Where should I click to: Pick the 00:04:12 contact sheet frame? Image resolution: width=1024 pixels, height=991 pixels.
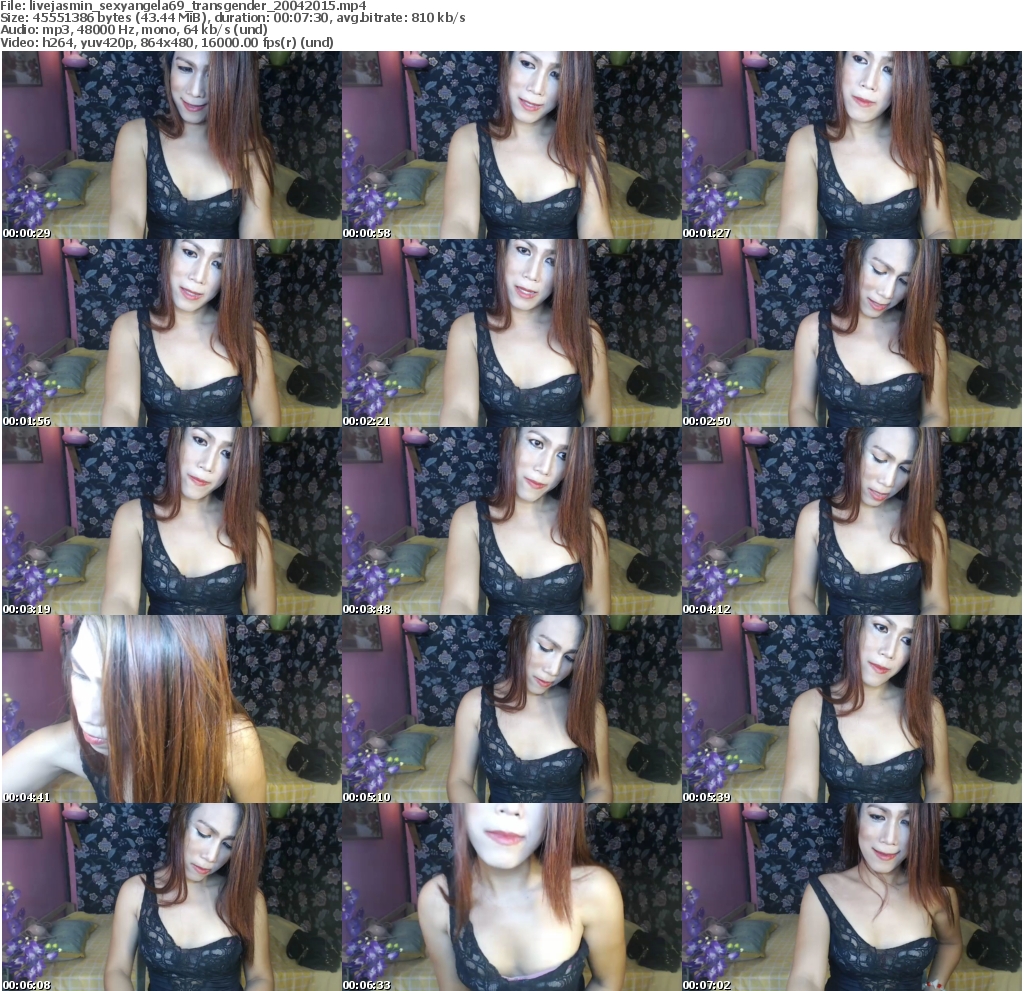pos(852,521)
